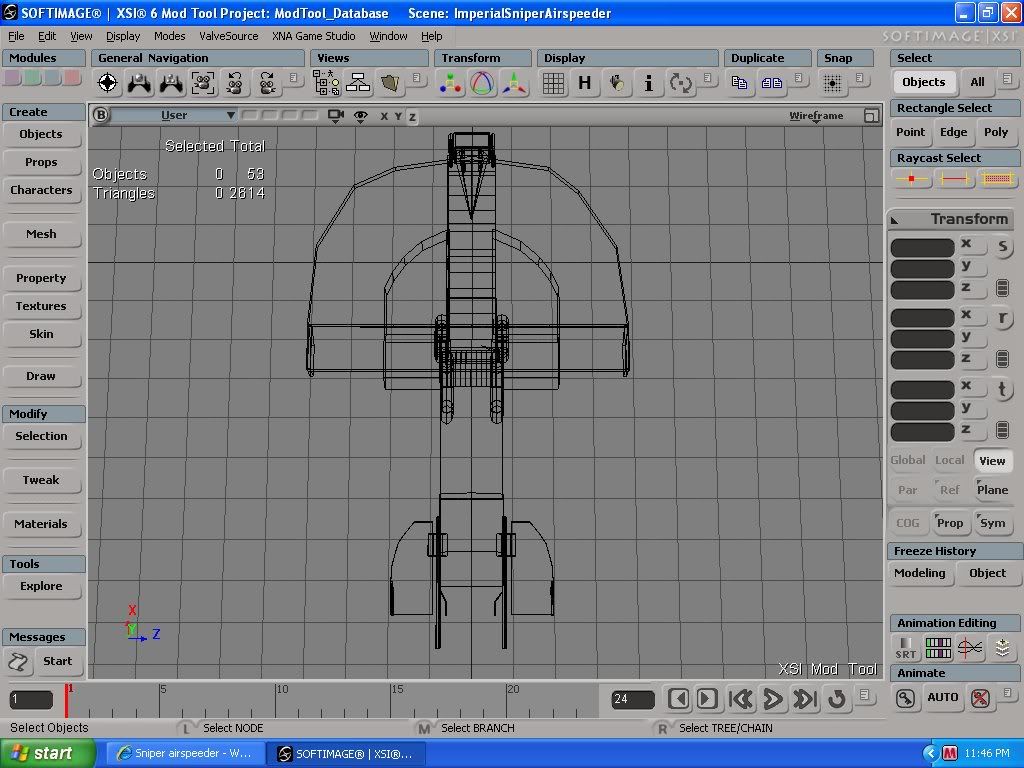This screenshot has width=1024, height=768.
Task: Open the Schematic view icon in Views
Action: pyautogui.click(x=358, y=83)
